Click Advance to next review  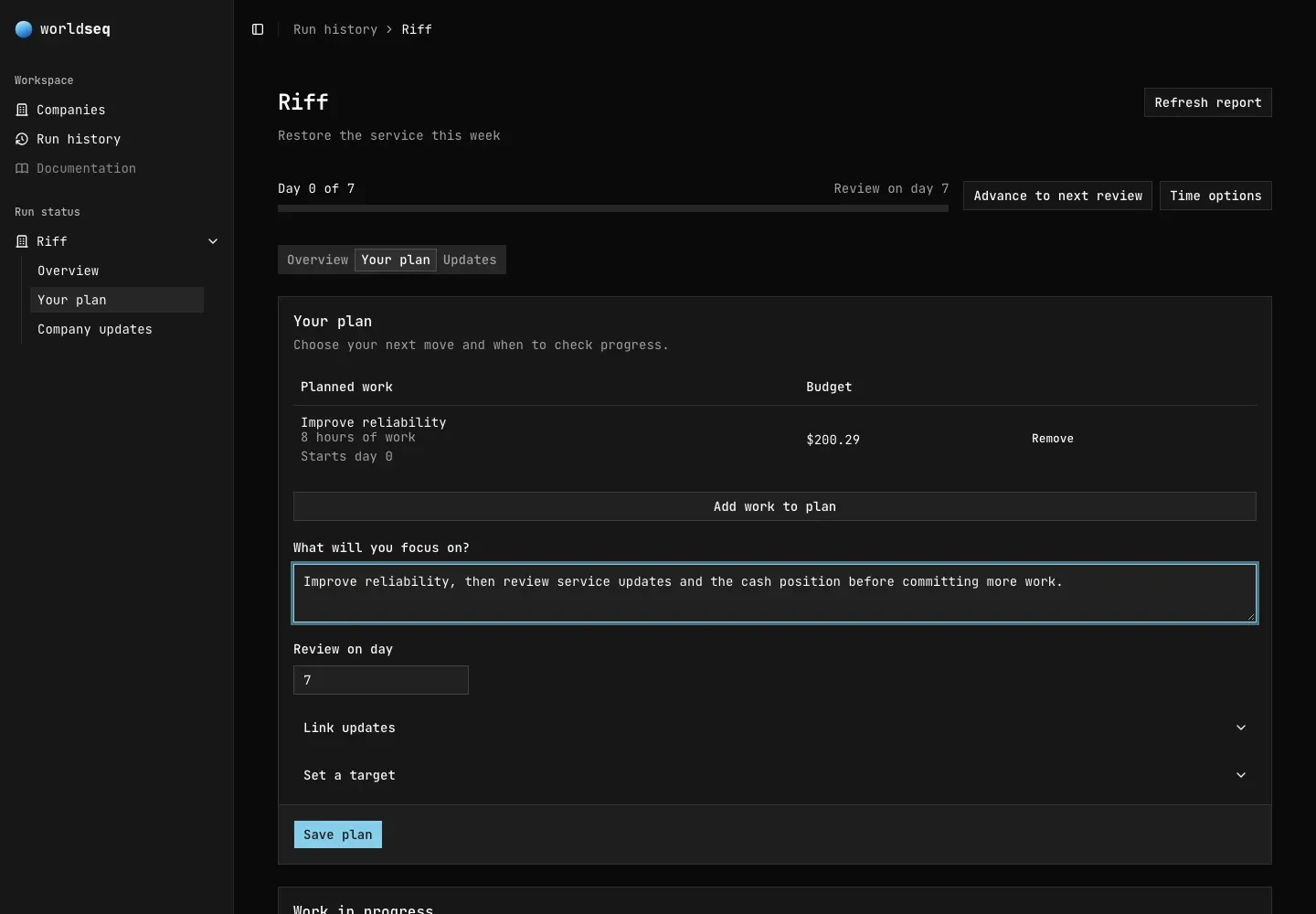pyautogui.click(x=1057, y=196)
